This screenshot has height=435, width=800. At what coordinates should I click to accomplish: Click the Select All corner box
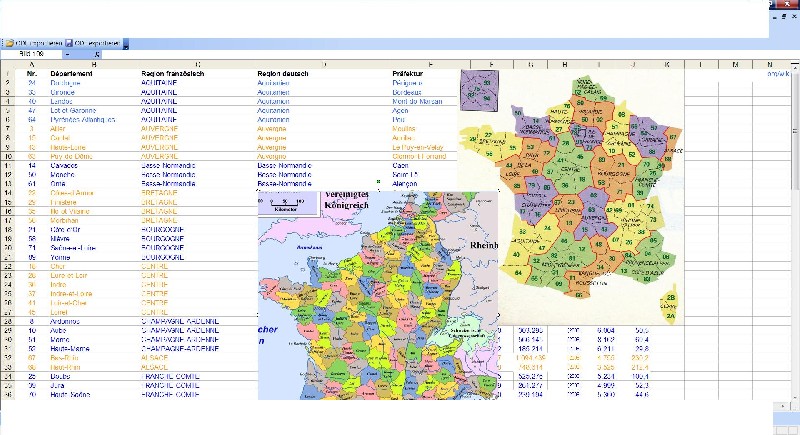[7, 65]
